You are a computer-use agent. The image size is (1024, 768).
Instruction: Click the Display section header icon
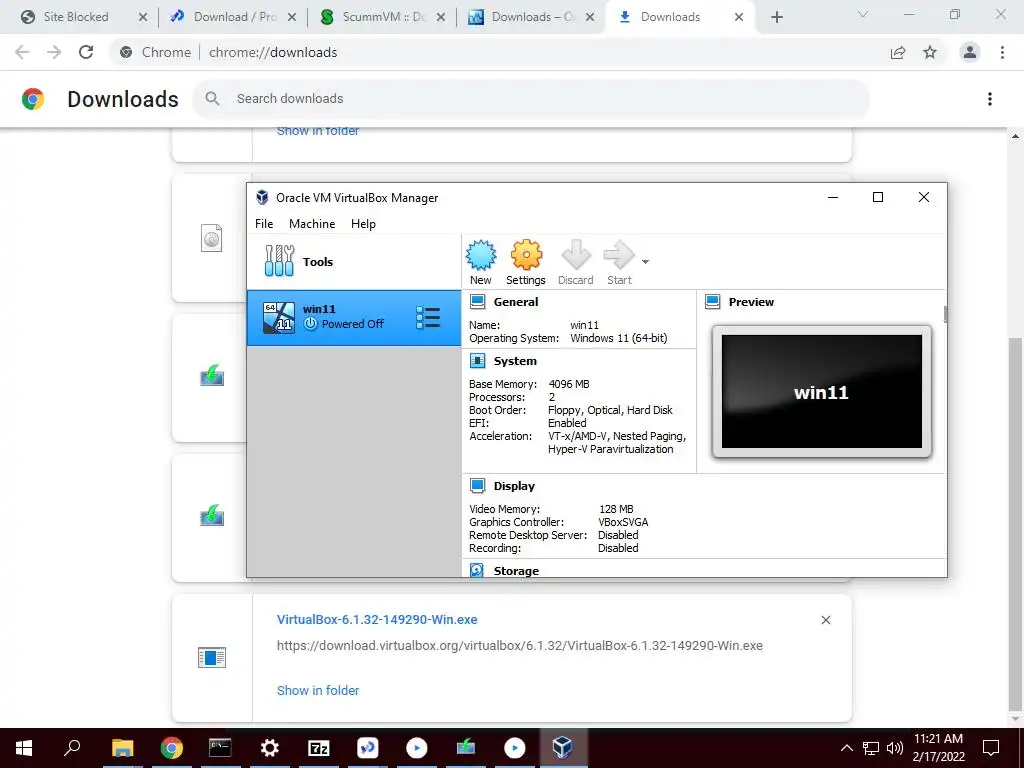tap(477, 485)
